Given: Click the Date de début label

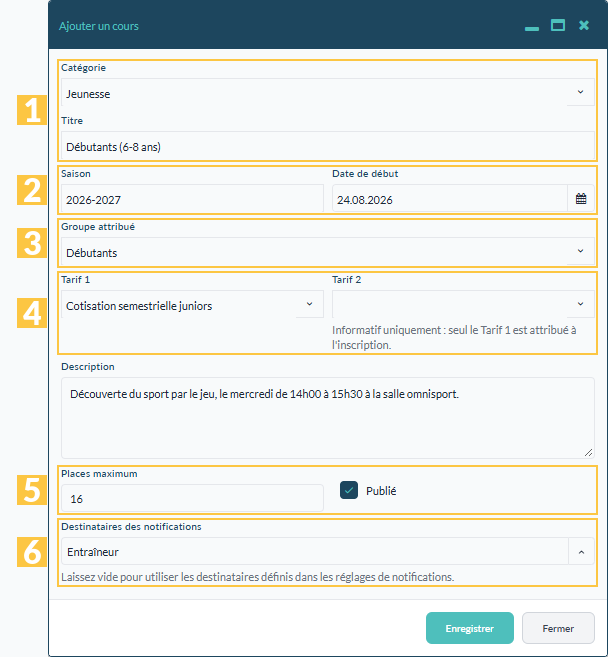Looking at the screenshot, I should click(x=365, y=173).
